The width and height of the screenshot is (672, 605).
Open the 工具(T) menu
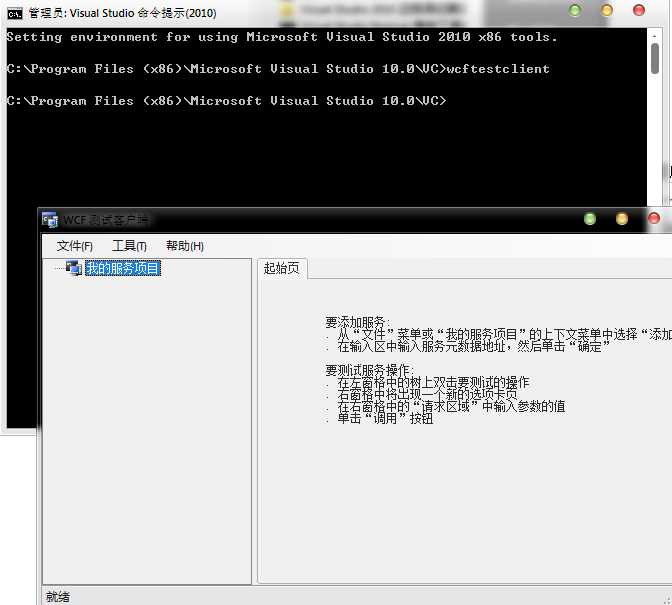pos(129,246)
